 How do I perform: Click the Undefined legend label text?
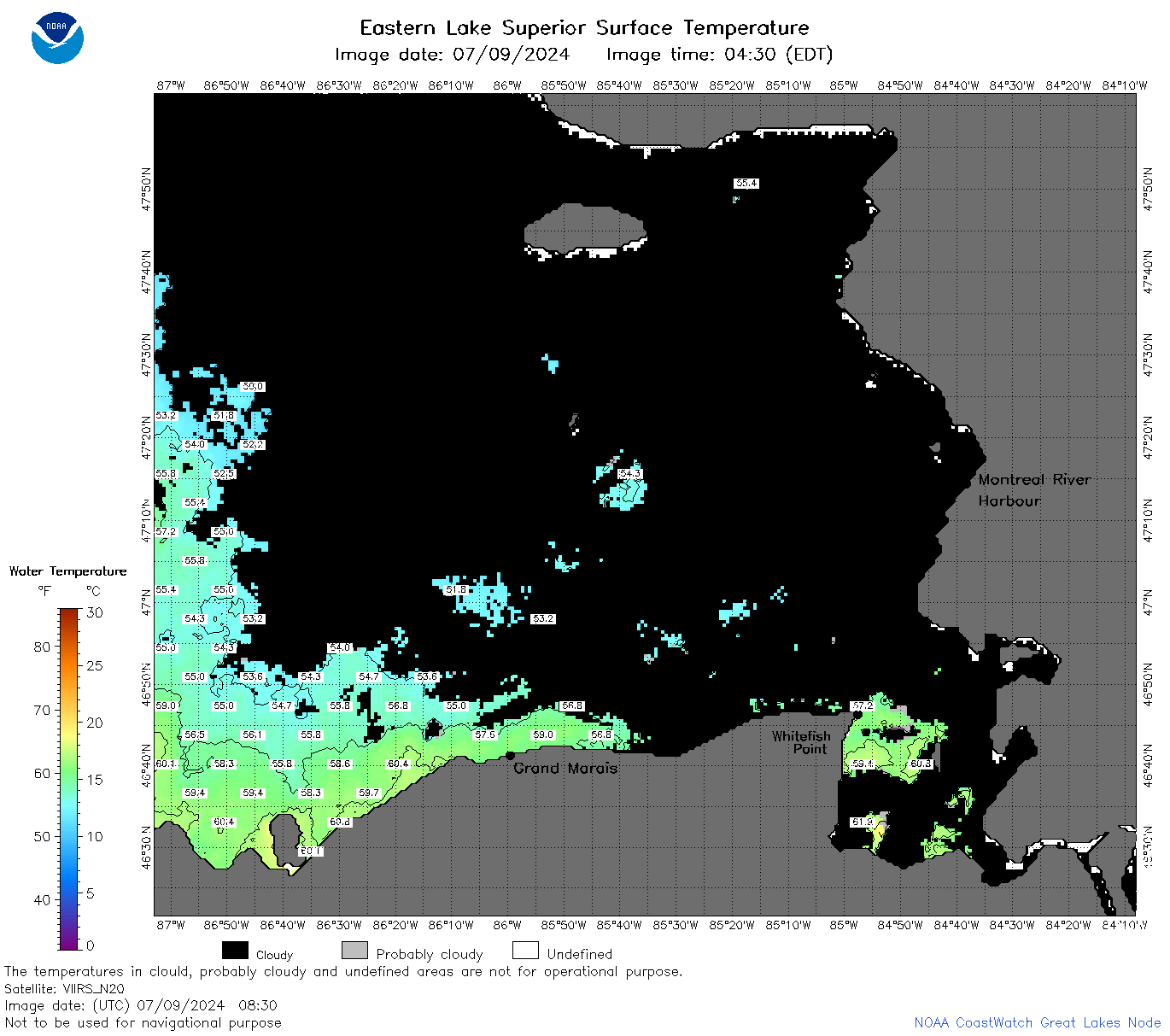(580, 954)
